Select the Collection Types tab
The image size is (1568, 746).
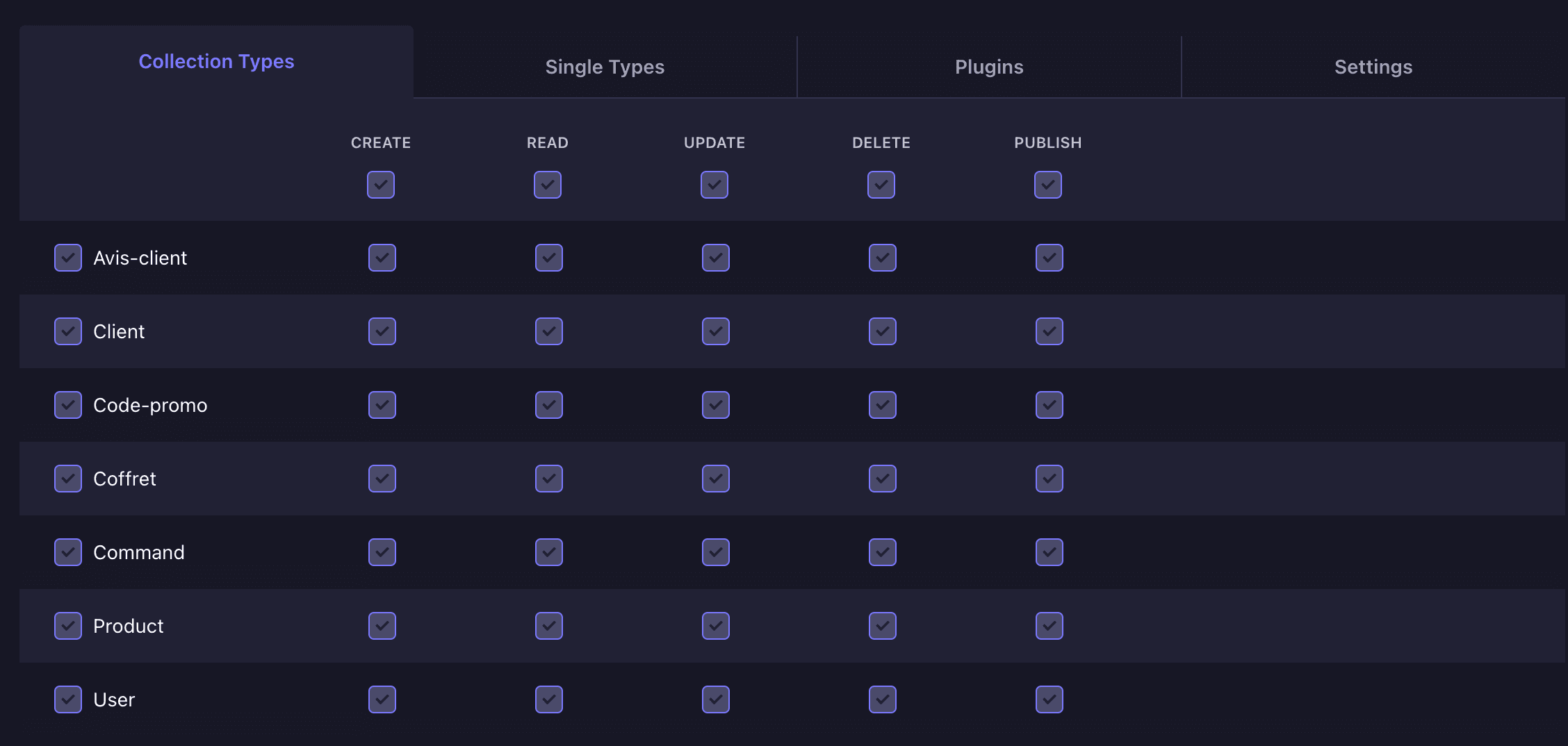click(216, 62)
